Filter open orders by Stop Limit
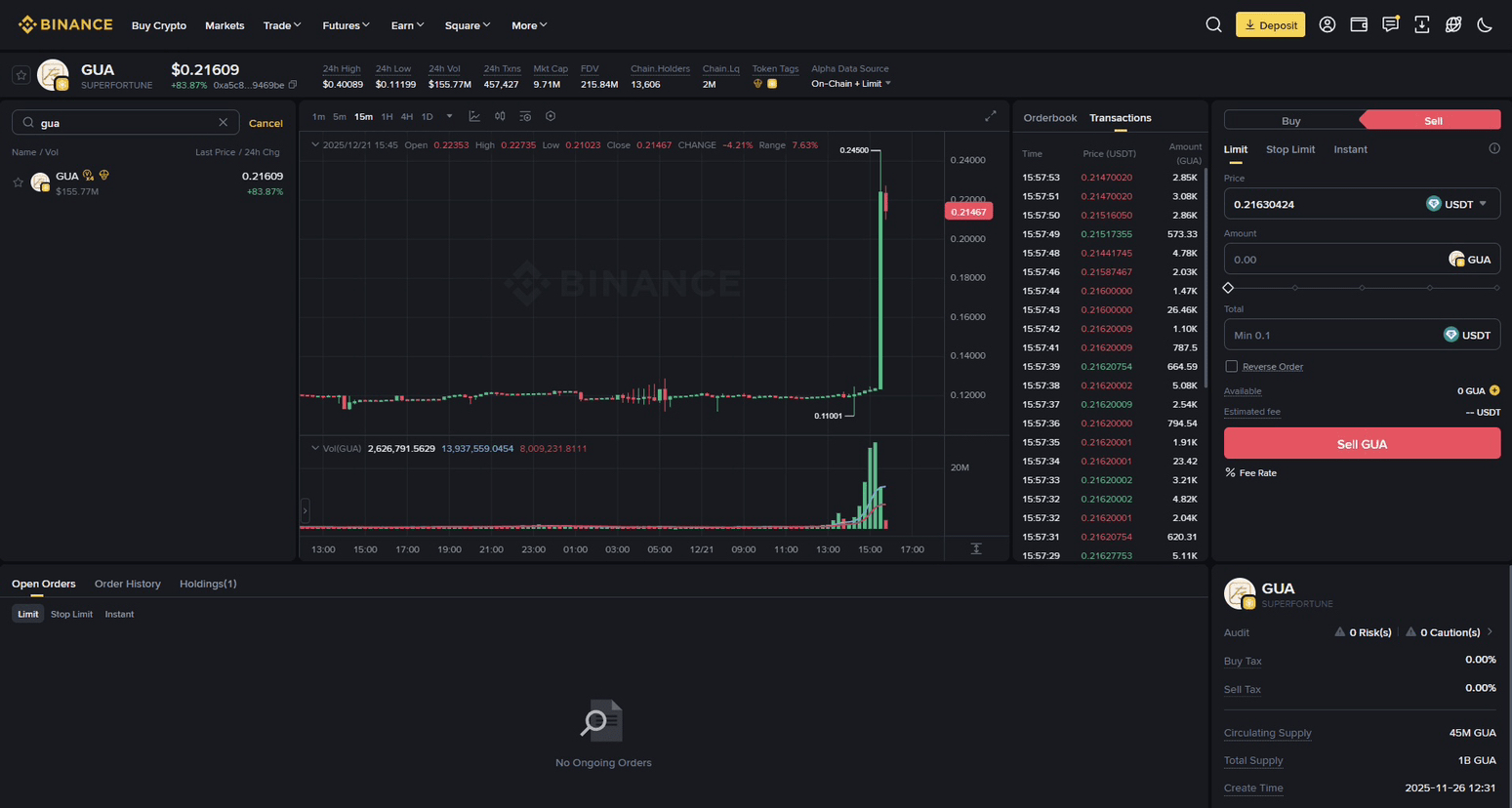 tap(71, 614)
